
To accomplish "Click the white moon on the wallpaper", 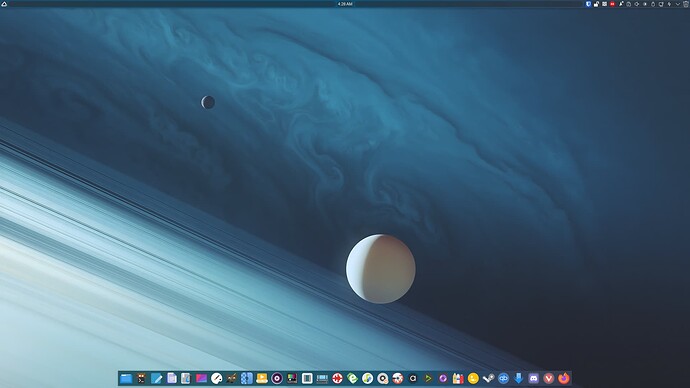I will pyautogui.click(x=381, y=269).
